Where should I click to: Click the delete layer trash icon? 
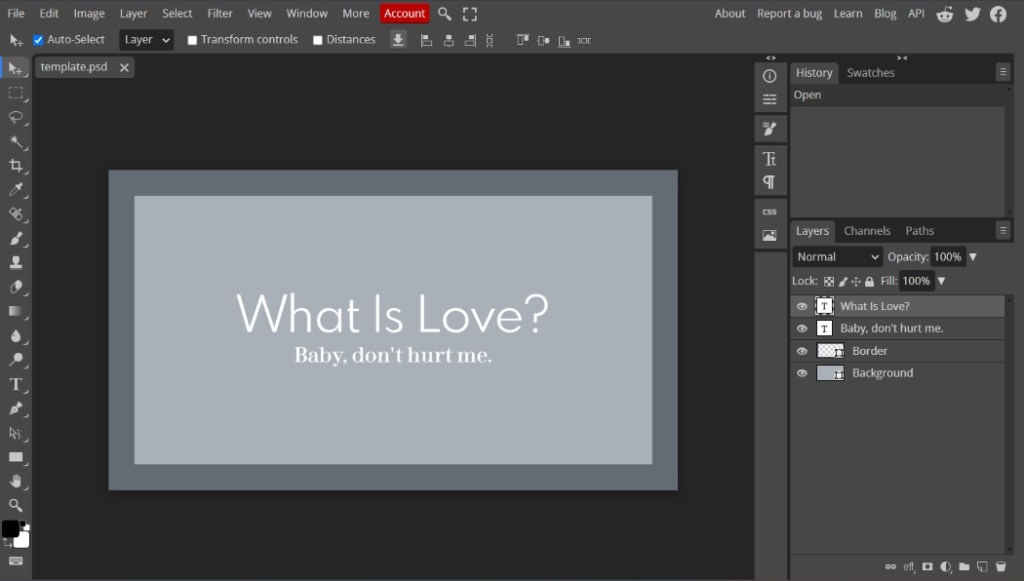point(1000,567)
